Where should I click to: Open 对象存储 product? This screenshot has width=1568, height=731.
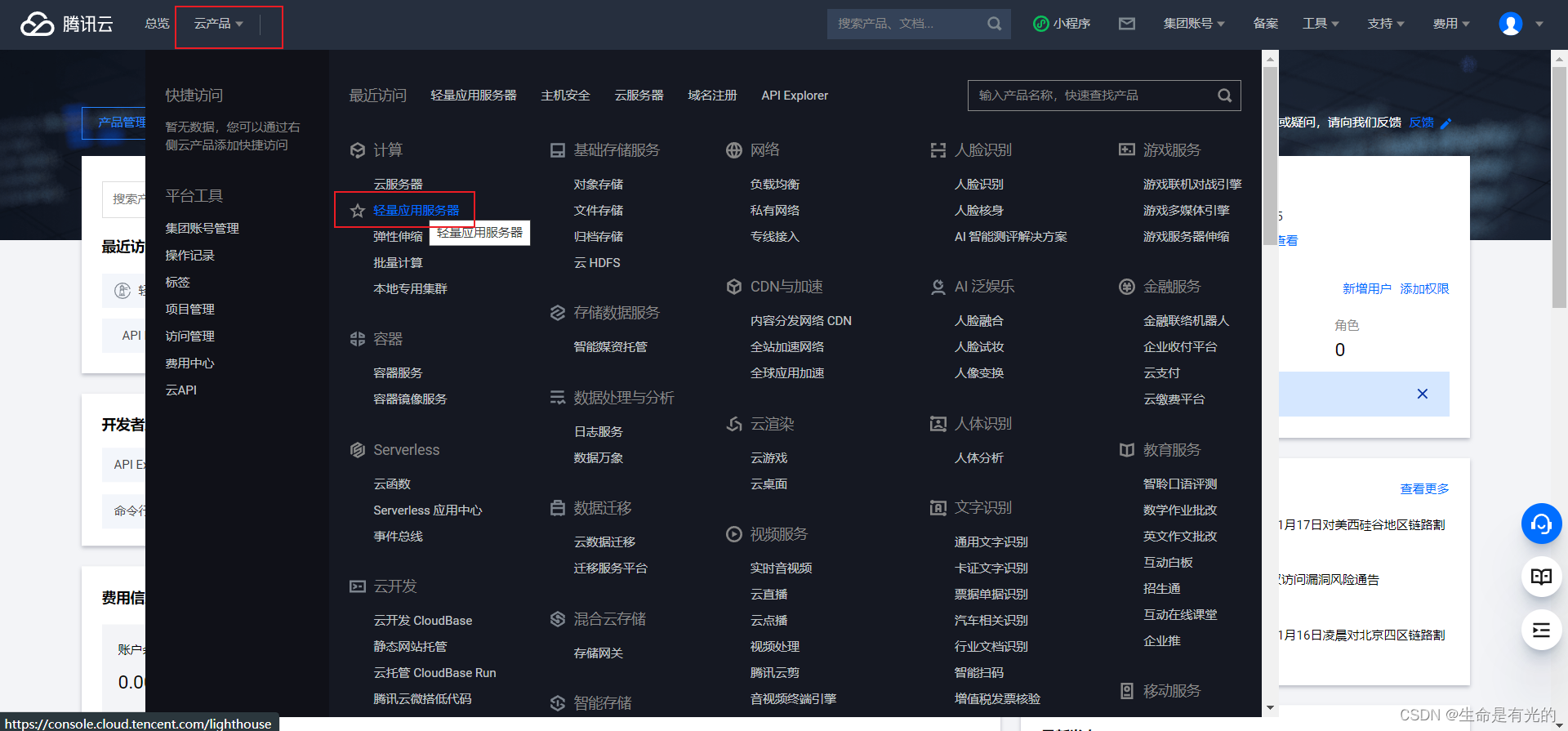click(598, 185)
